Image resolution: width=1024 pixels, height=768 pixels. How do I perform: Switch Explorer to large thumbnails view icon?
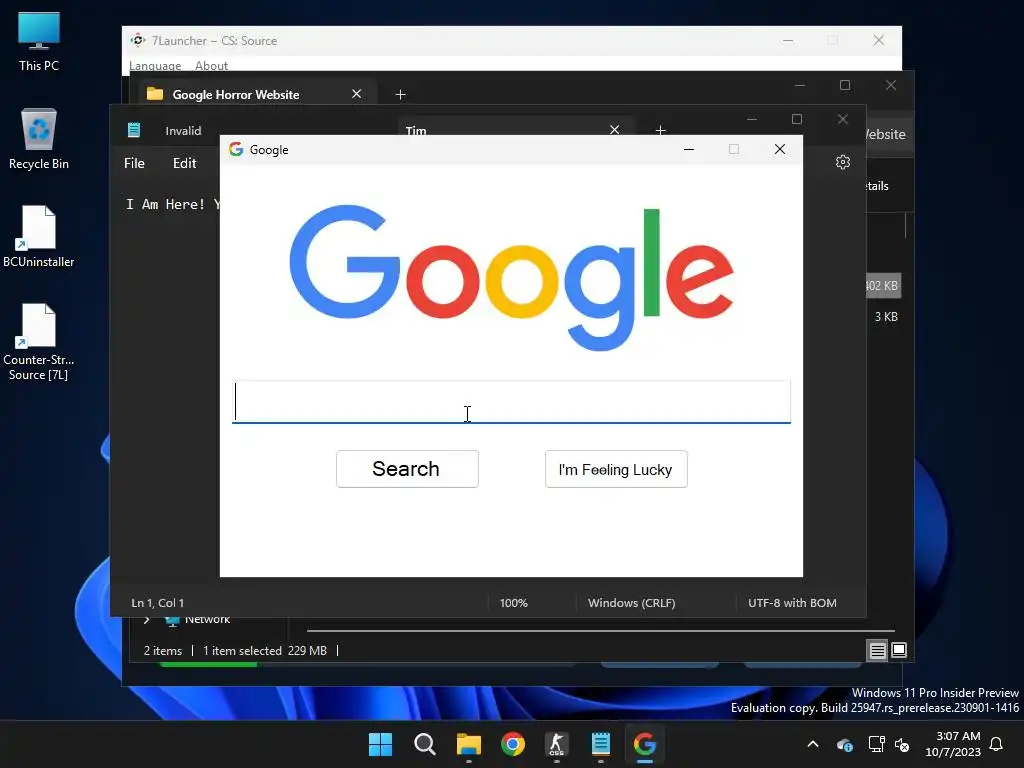click(899, 650)
